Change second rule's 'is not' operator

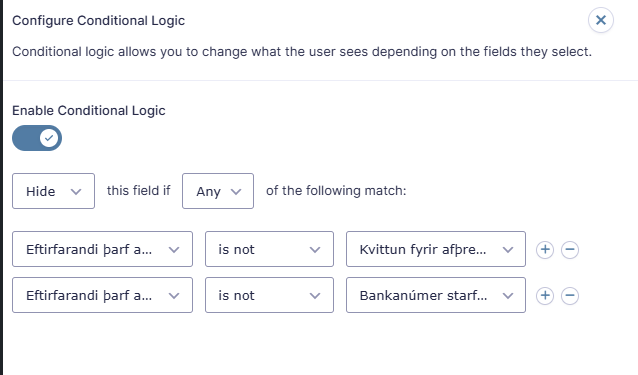269,295
